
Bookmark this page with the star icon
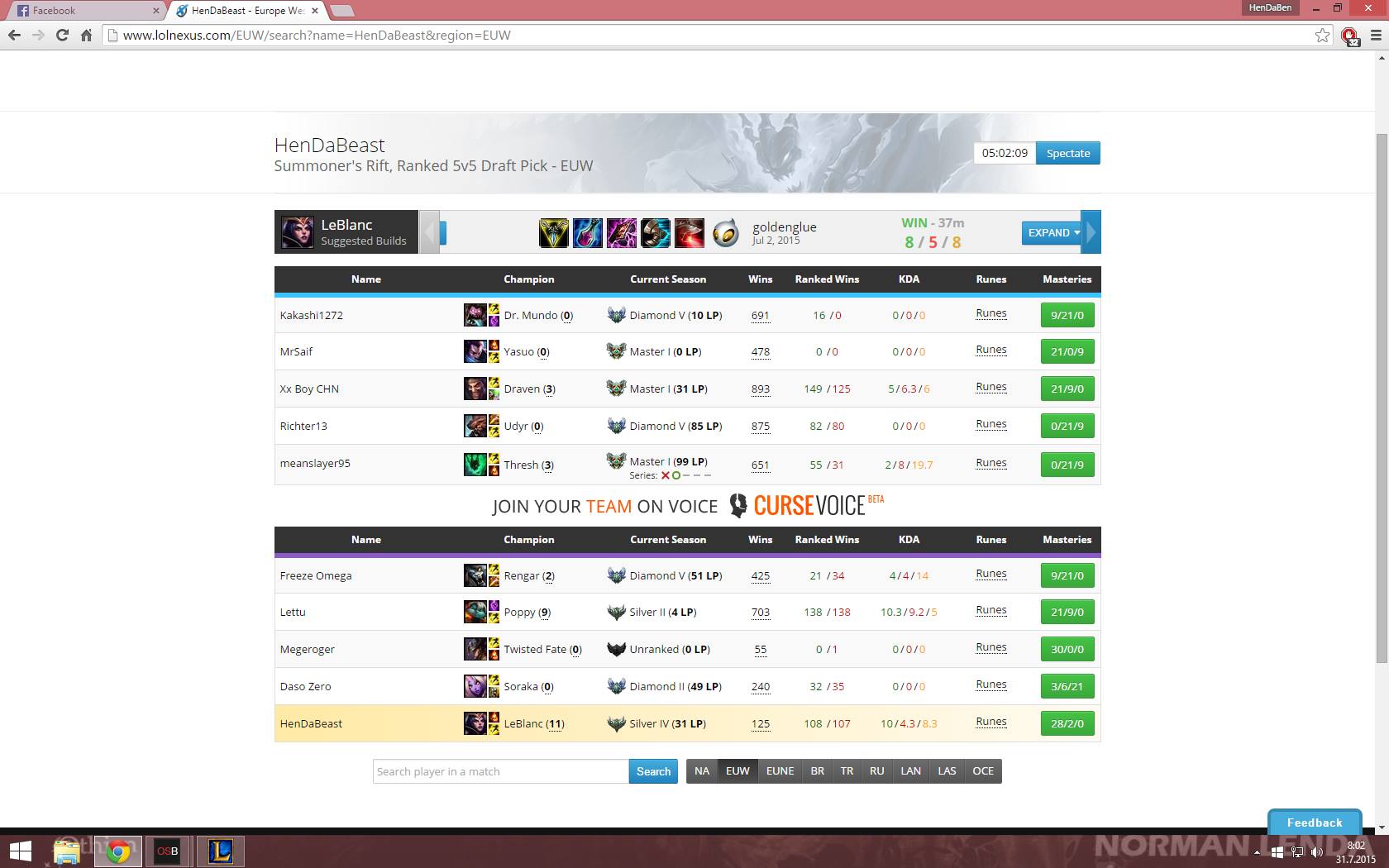point(1322,35)
